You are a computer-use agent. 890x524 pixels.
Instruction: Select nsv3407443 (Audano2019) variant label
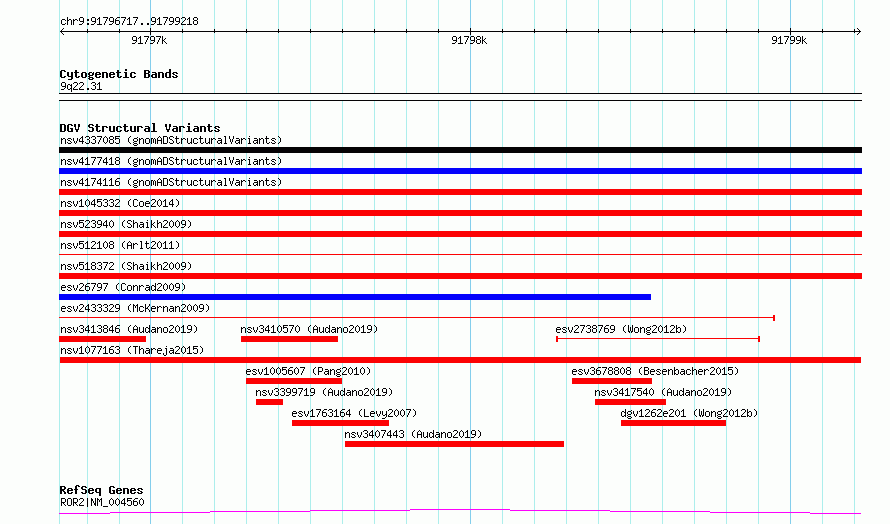coord(413,434)
